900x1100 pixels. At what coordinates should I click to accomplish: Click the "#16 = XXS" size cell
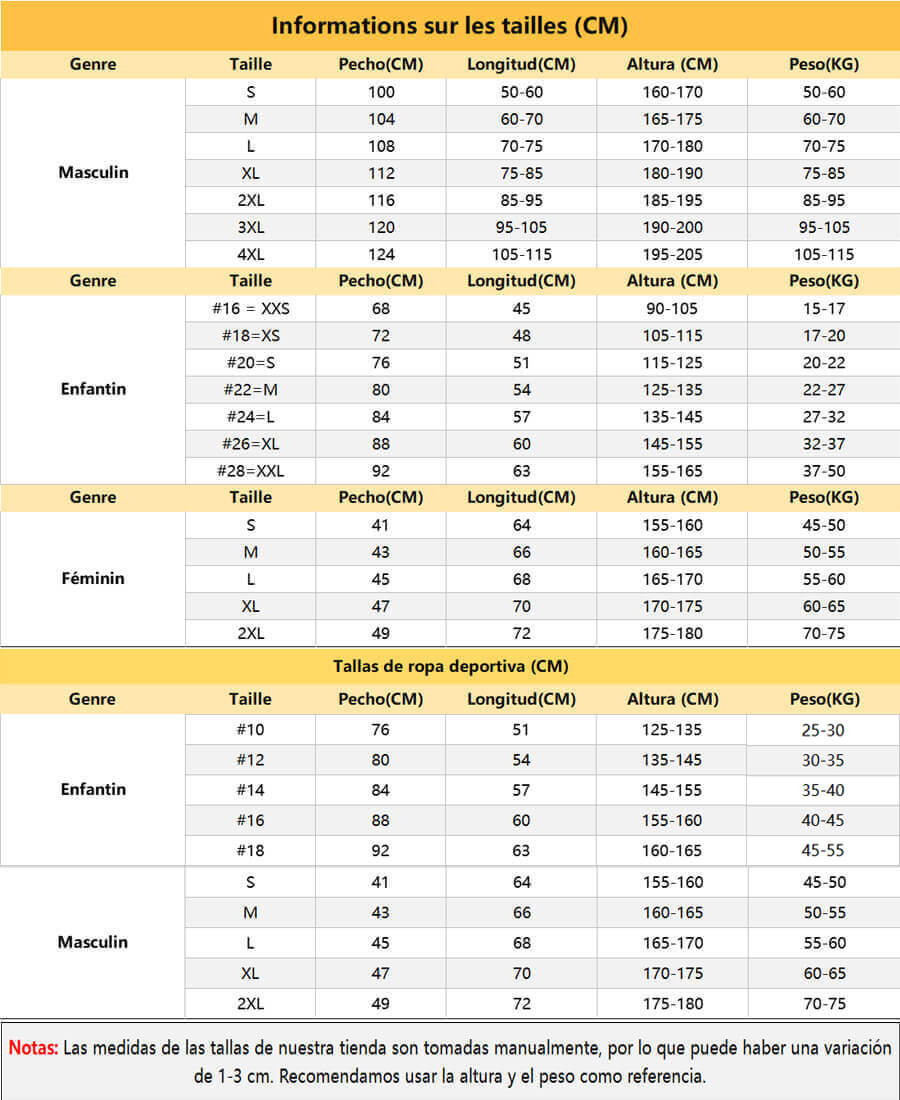click(250, 308)
